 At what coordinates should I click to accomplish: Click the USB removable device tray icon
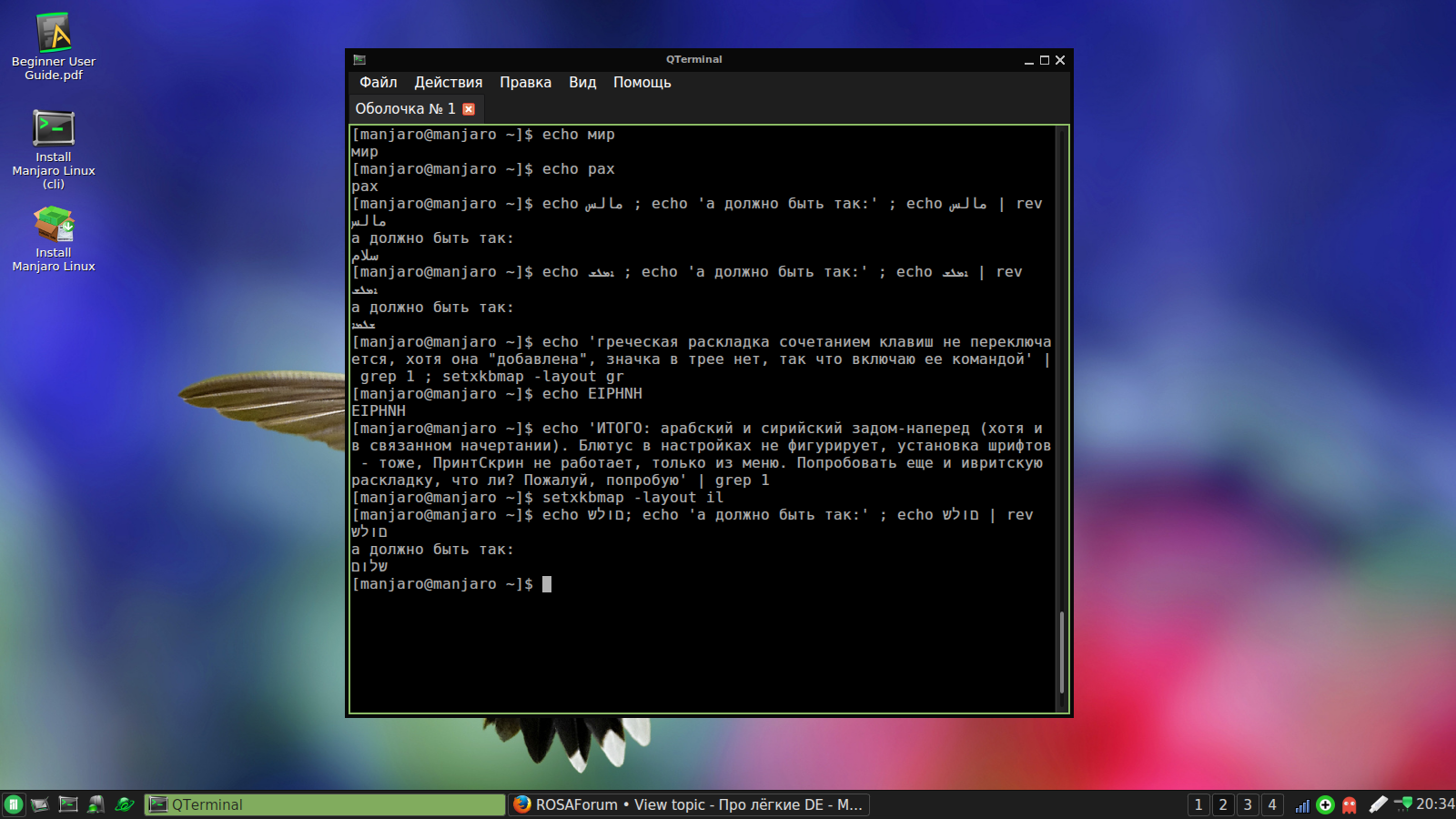point(1378,804)
